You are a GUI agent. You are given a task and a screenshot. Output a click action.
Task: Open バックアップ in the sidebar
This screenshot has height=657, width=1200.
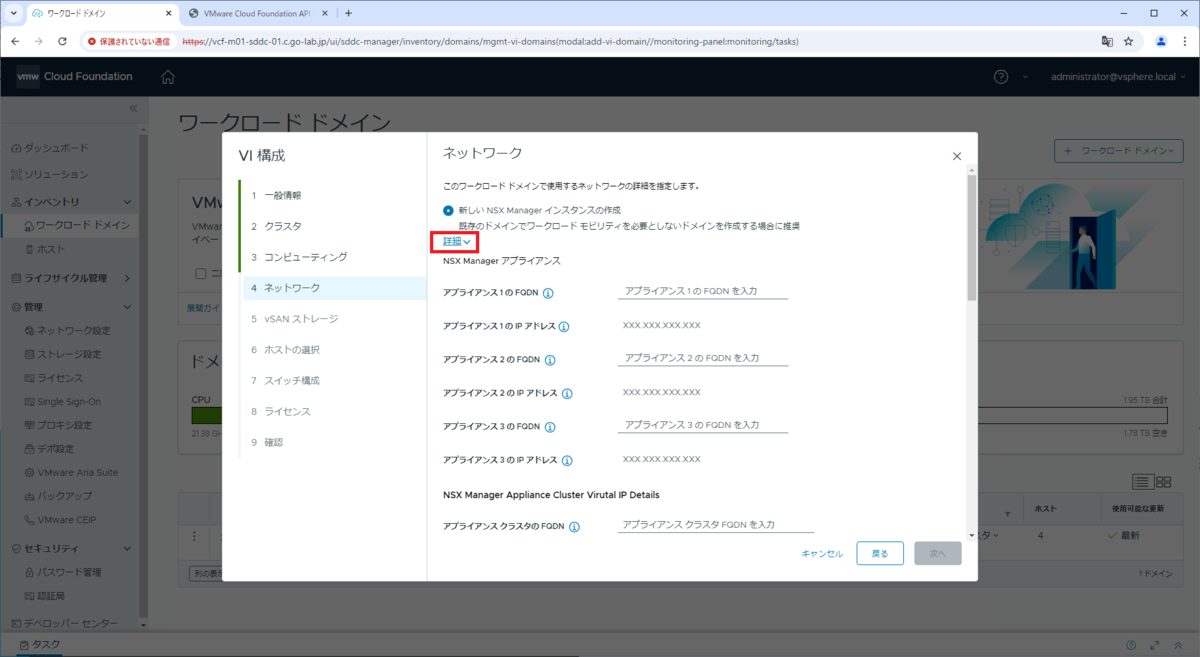(65, 496)
